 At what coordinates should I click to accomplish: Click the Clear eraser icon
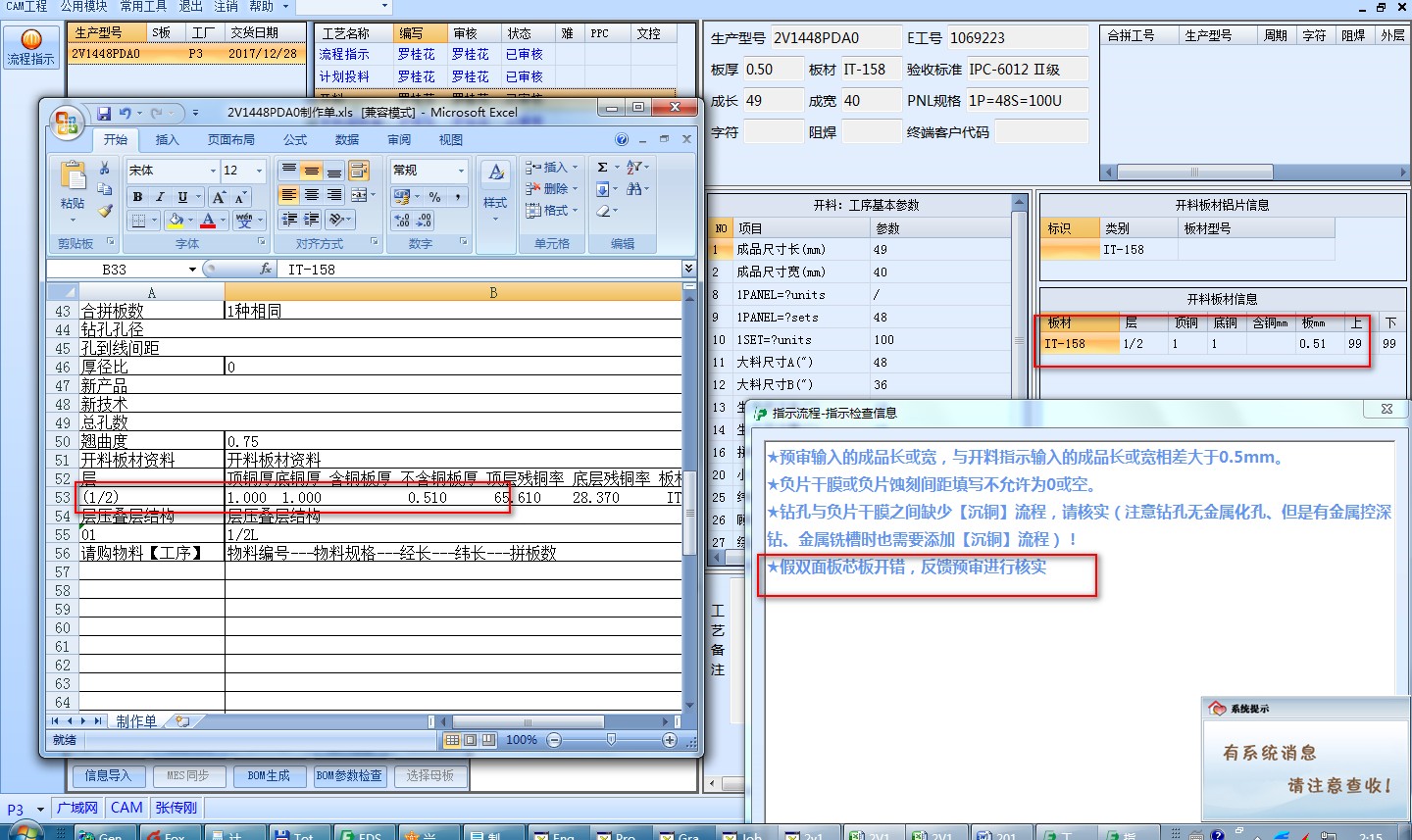(602, 211)
